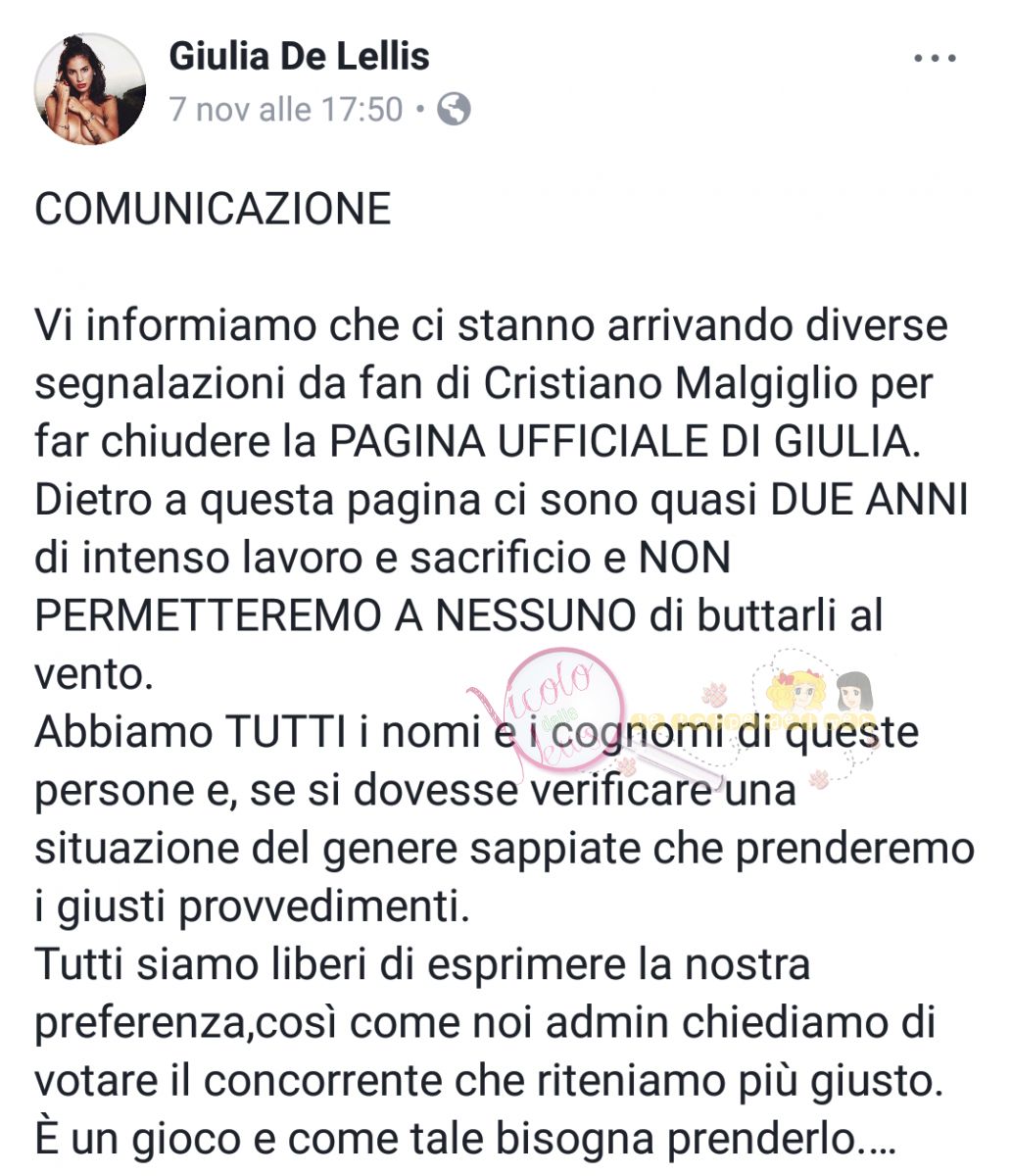Viewport: 1011px width, 1176px height.
Task: Click the blonde cartoon girl watermark icon
Action: point(794,693)
